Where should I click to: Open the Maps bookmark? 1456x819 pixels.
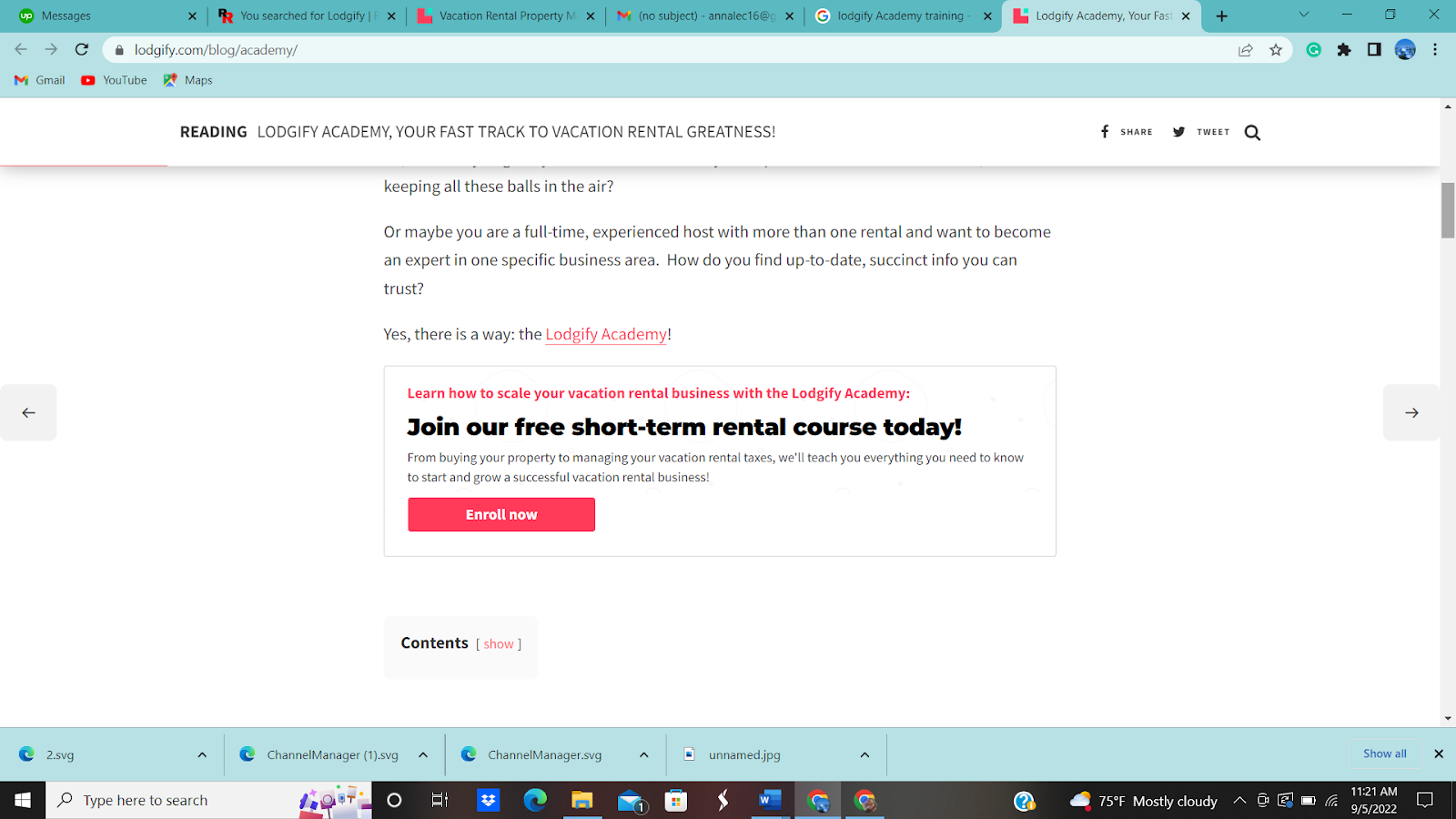pos(187,80)
